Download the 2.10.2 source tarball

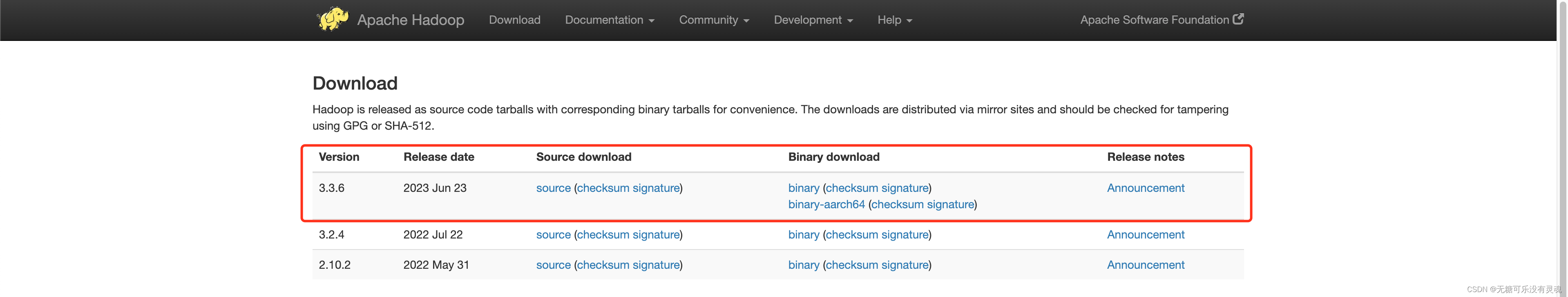coord(553,265)
